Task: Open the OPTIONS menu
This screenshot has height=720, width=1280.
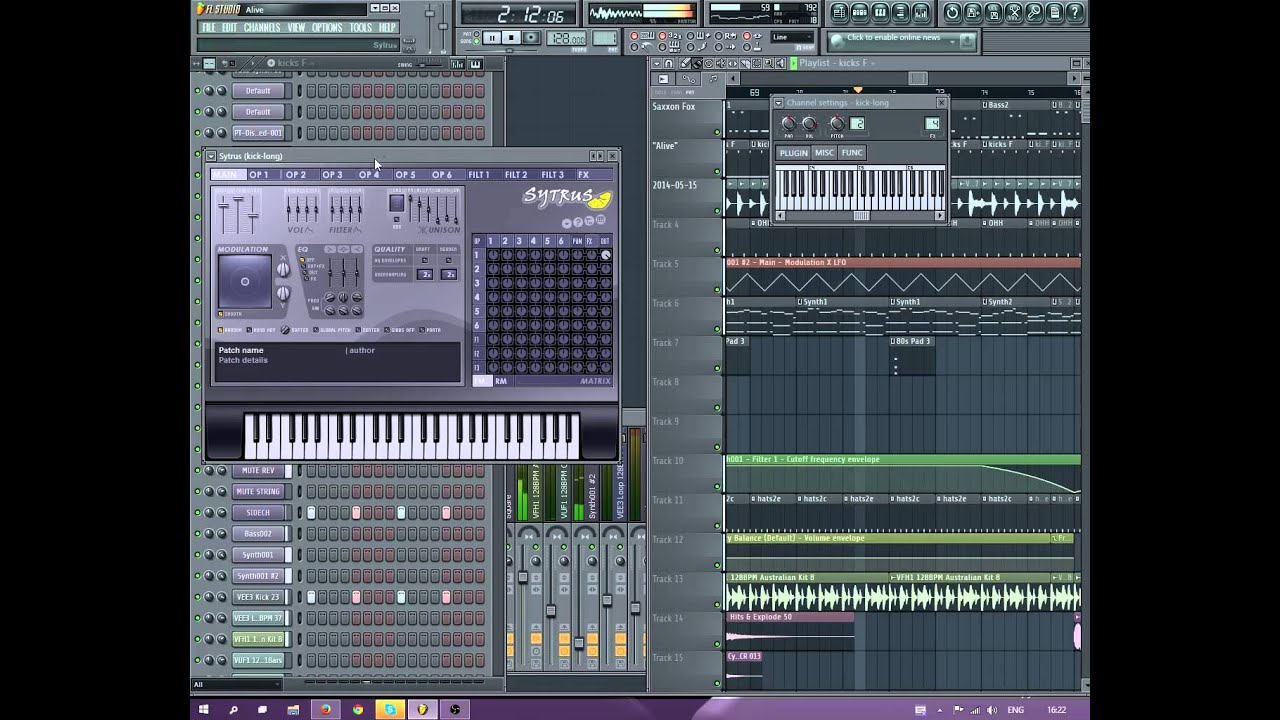Action: (x=327, y=27)
